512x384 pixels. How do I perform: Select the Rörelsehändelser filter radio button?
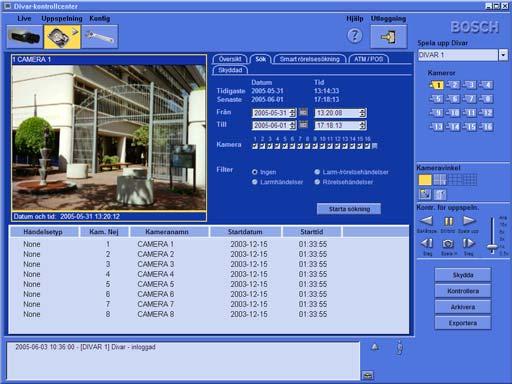pos(317,182)
